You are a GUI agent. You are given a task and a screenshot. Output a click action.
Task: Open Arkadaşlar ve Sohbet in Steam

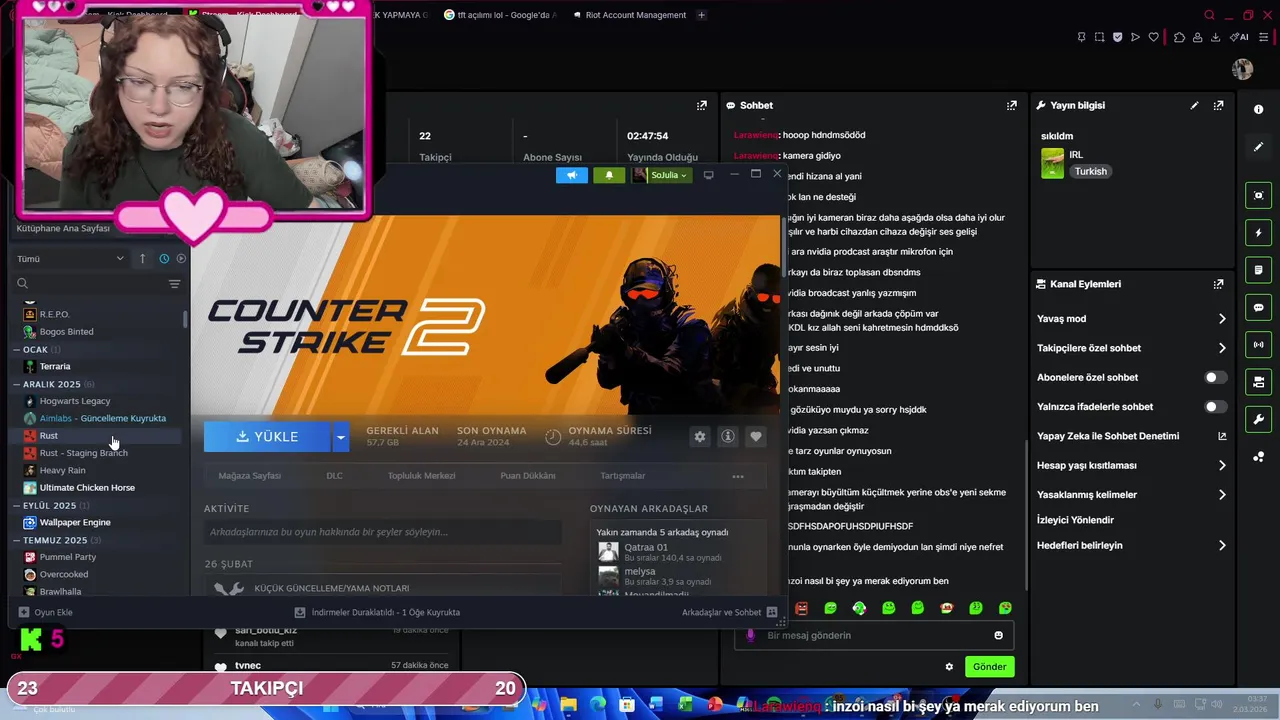pos(729,612)
